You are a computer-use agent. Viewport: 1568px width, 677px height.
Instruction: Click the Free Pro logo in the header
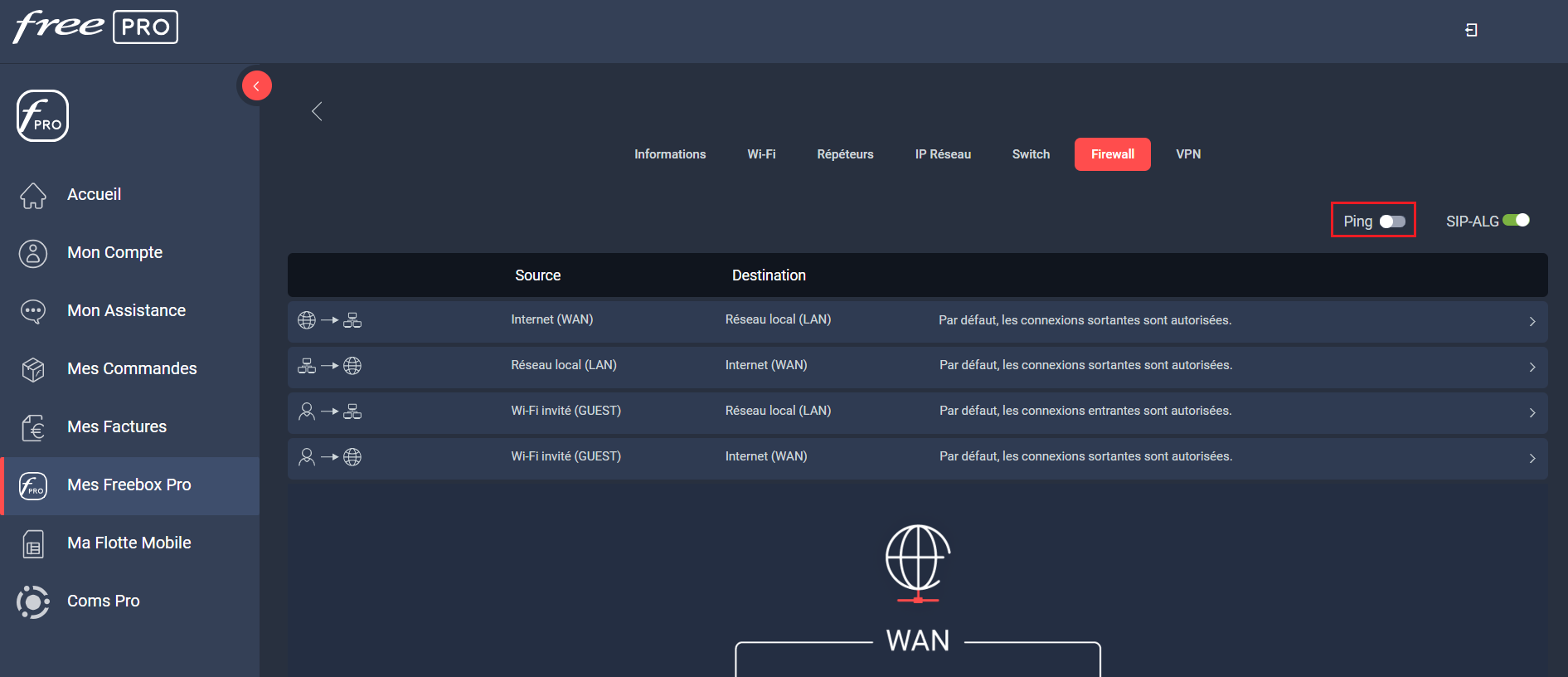(x=95, y=27)
